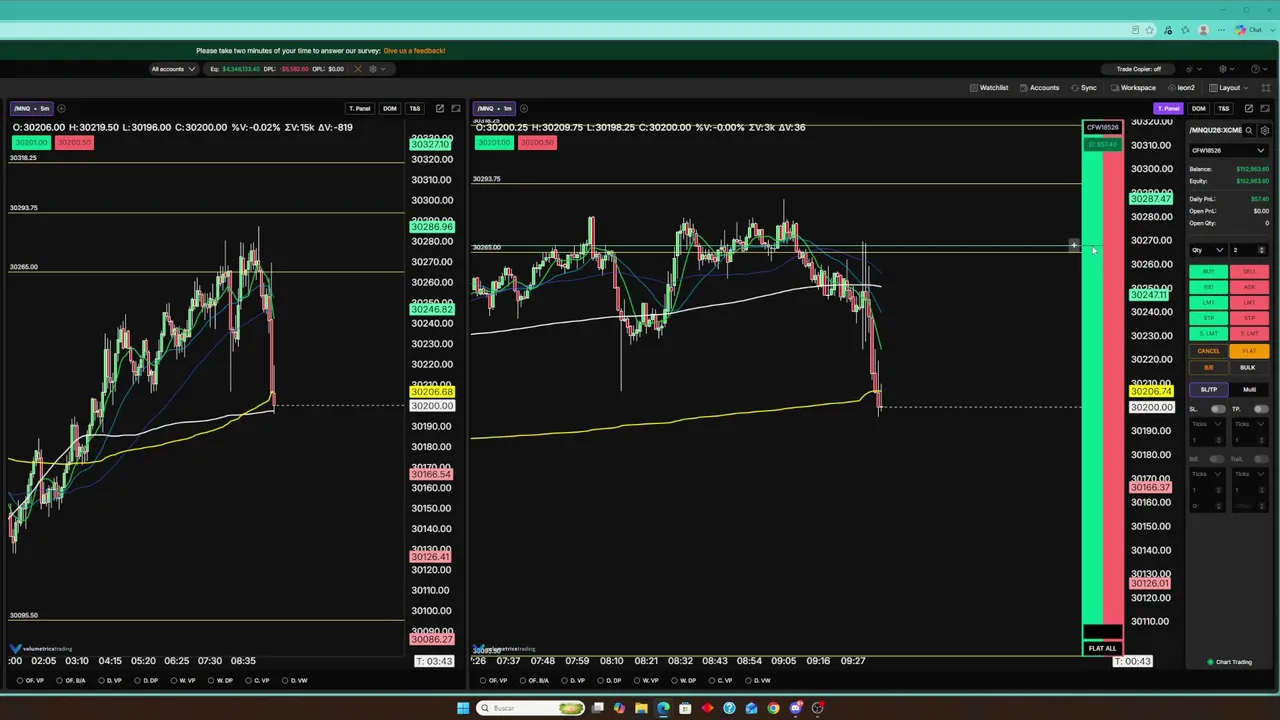
Task: Switch to SL/TP tab
Action: (x=1209, y=390)
